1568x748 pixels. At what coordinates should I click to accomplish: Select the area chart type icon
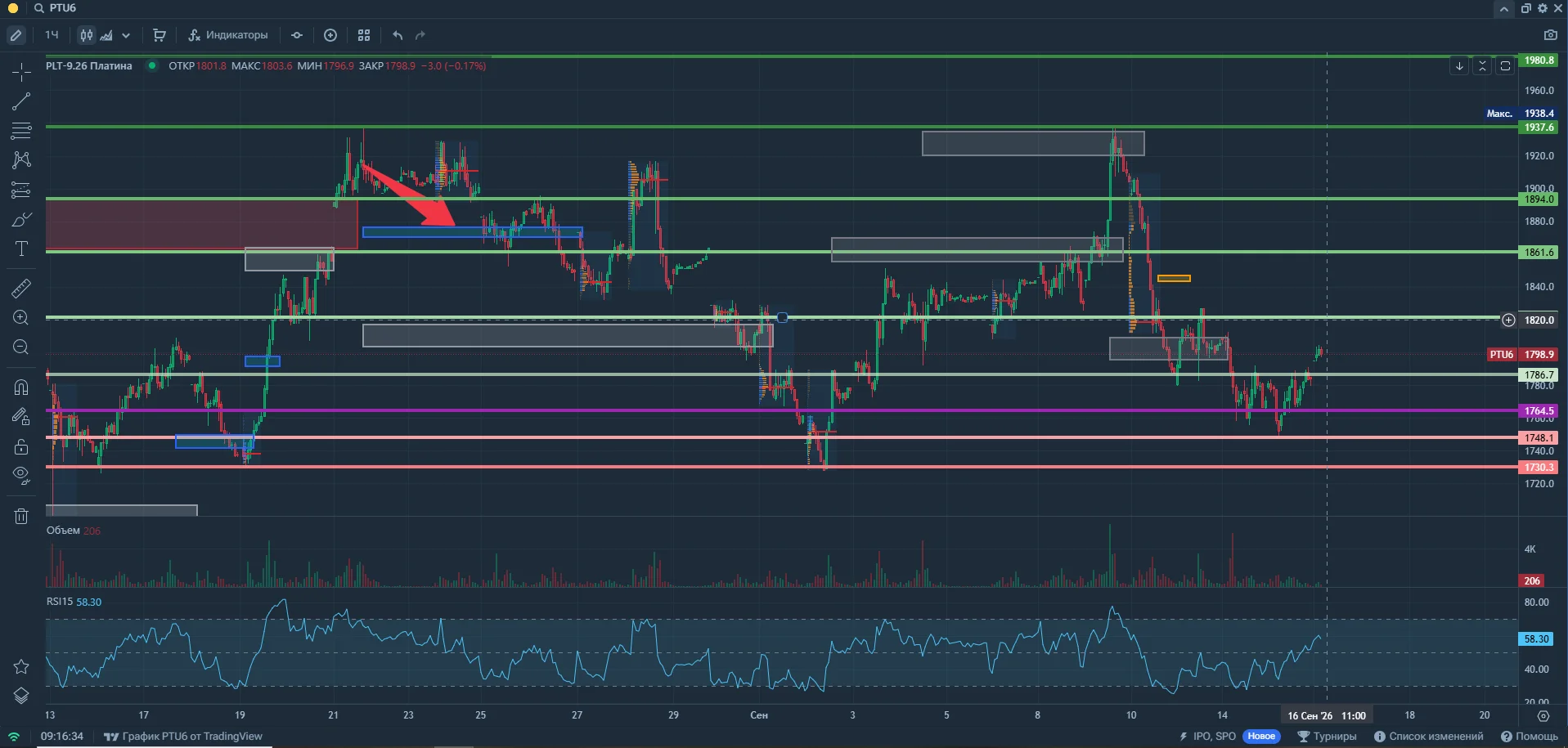pyautogui.click(x=106, y=35)
